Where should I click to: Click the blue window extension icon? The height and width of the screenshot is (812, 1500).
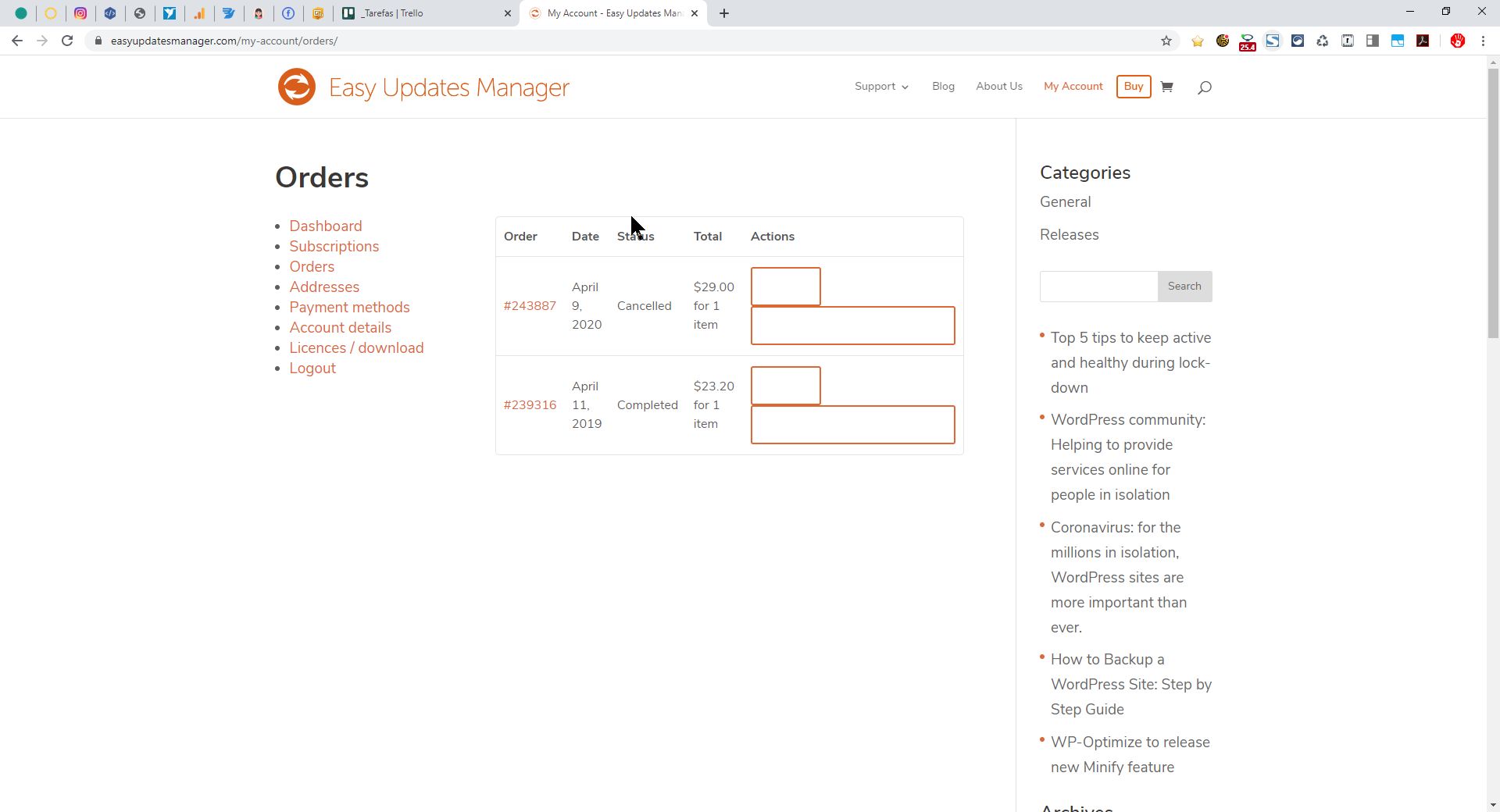1398,41
